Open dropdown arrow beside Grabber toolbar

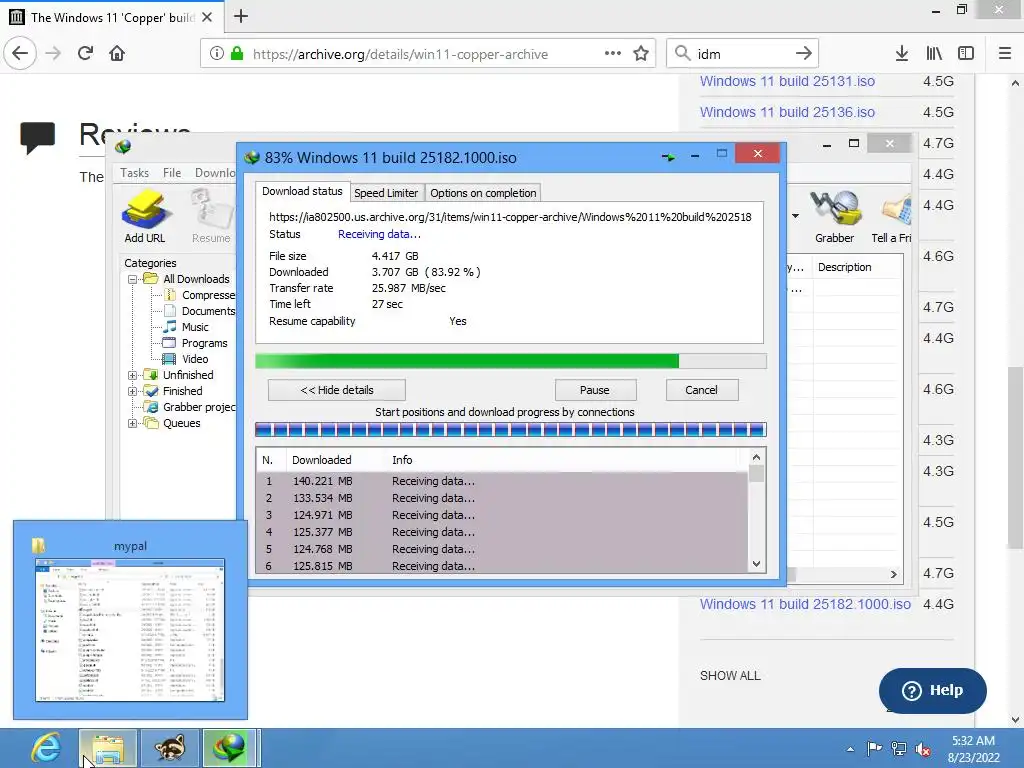pyautogui.click(x=795, y=216)
